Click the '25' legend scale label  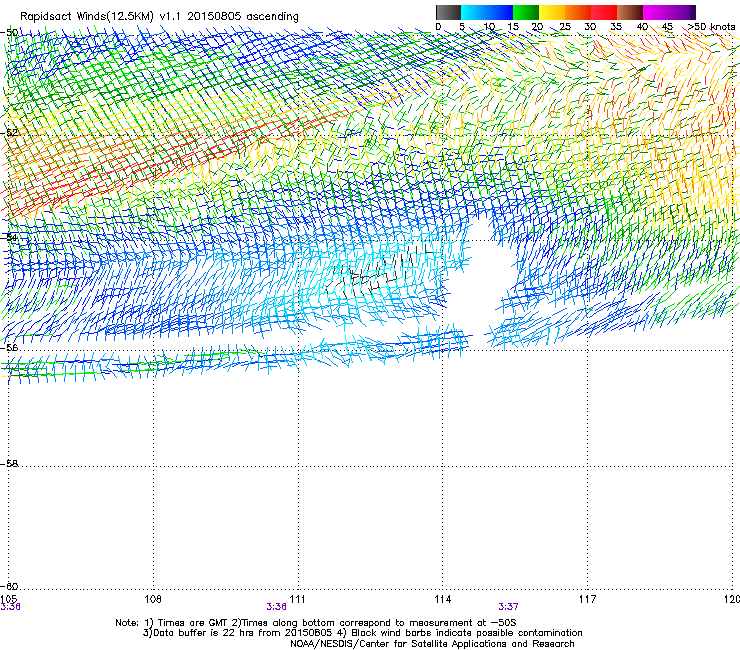point(565,27)
